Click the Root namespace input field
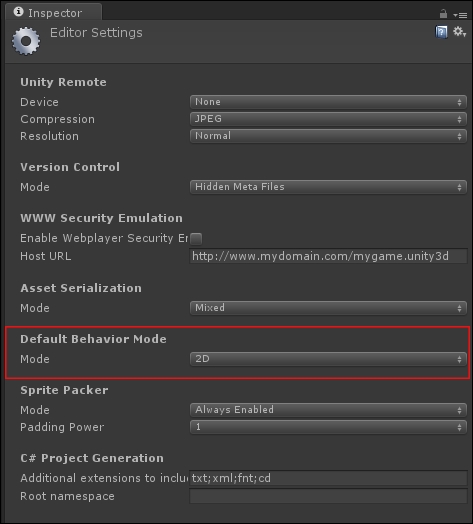This screenshot has height=524, width=473. click(x=328, y=496)
